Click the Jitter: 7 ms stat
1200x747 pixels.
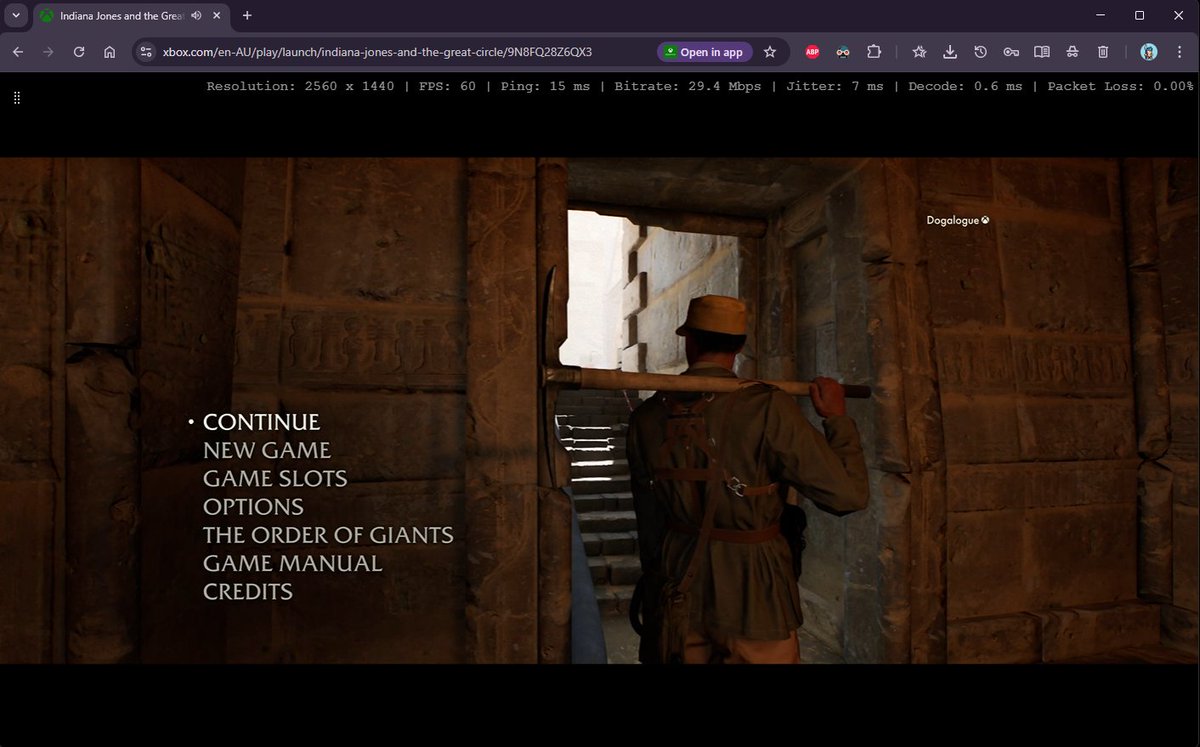[835, 86]
